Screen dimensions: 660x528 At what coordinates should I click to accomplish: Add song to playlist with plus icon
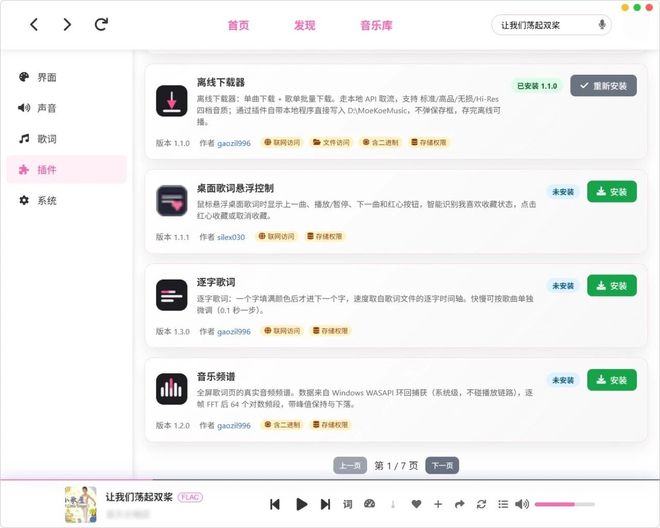tap(438, 504)
